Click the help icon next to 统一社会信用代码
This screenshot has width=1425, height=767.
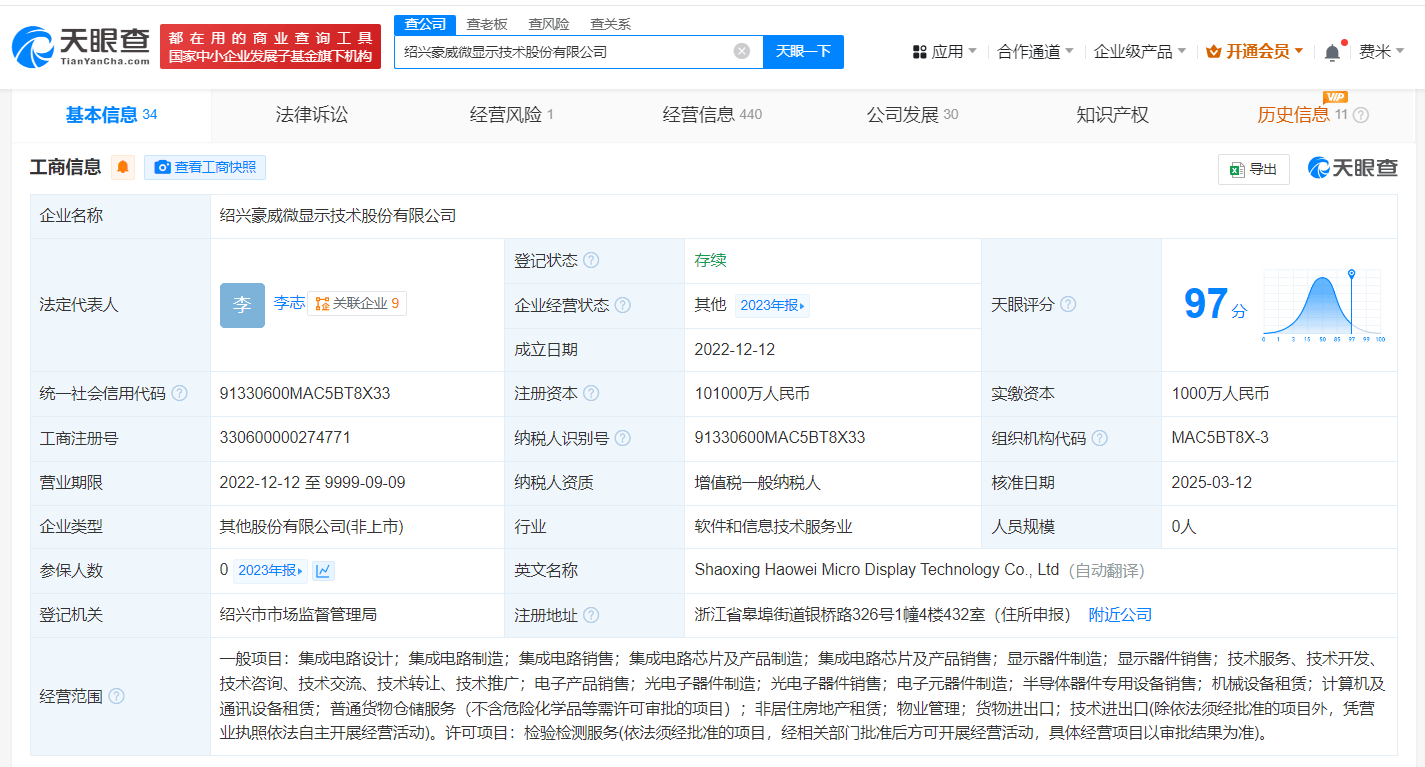pos(179,394)
